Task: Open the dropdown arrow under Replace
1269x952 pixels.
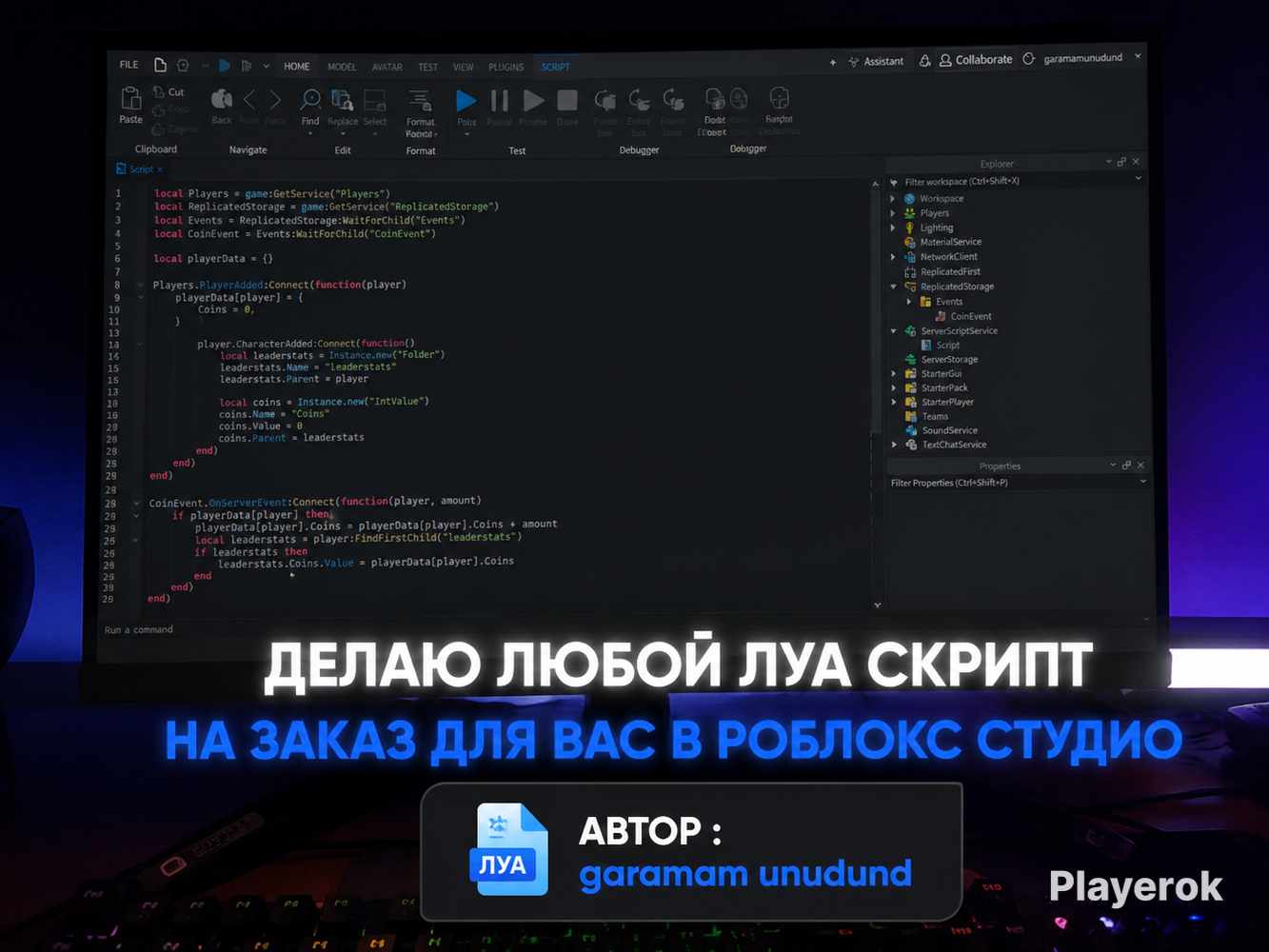Action: pos(342,134)
